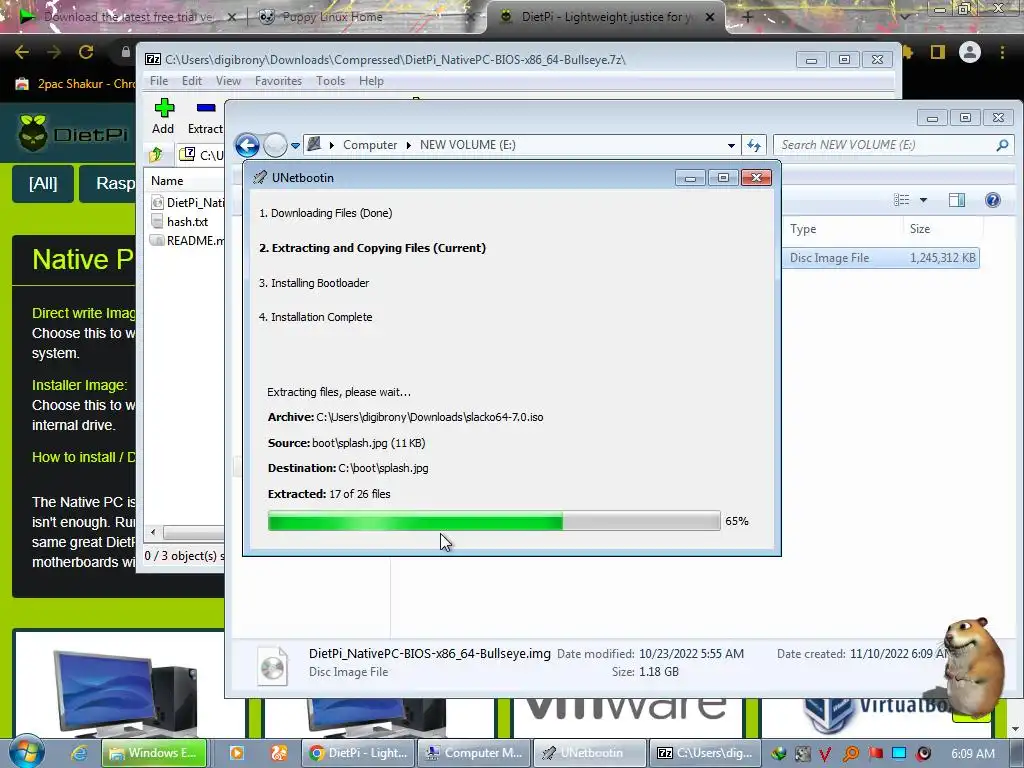
Task: Click the up-folder icon in 7-Zip
Action: click(156, 155)
